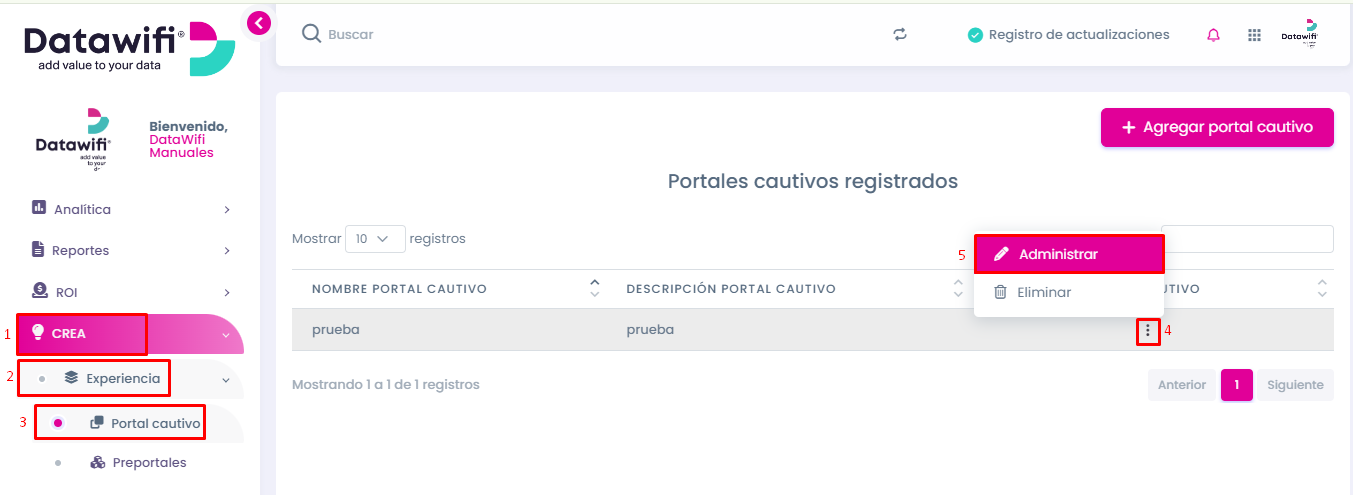The image size is (1353, 495).
Task: Click the Agregar portal cautivo button
Action: tap(1217, 127)
